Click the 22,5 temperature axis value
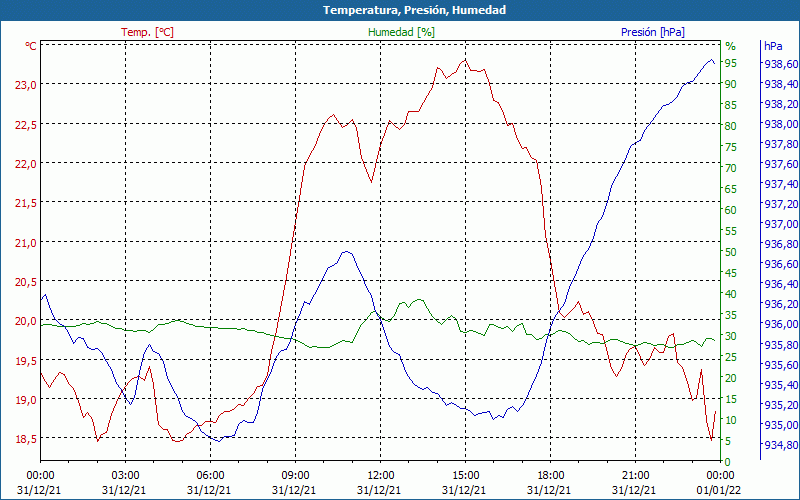Screen dimensions: 800x500 pos(28,124)
